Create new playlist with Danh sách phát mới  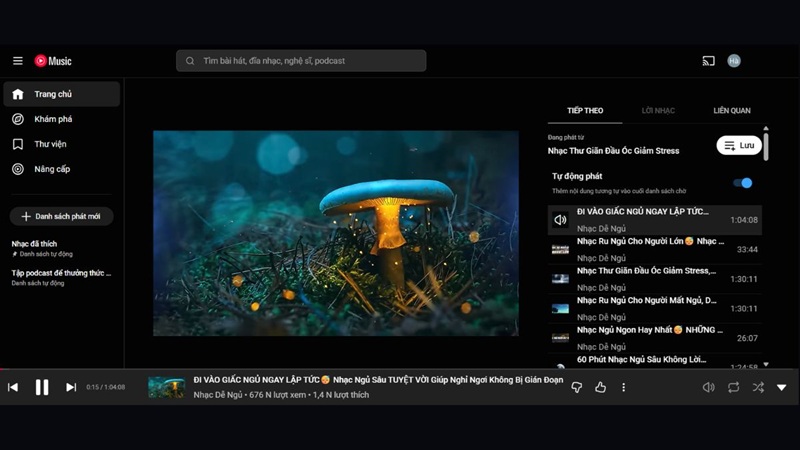pyautogui.click(x=61, y=216)
